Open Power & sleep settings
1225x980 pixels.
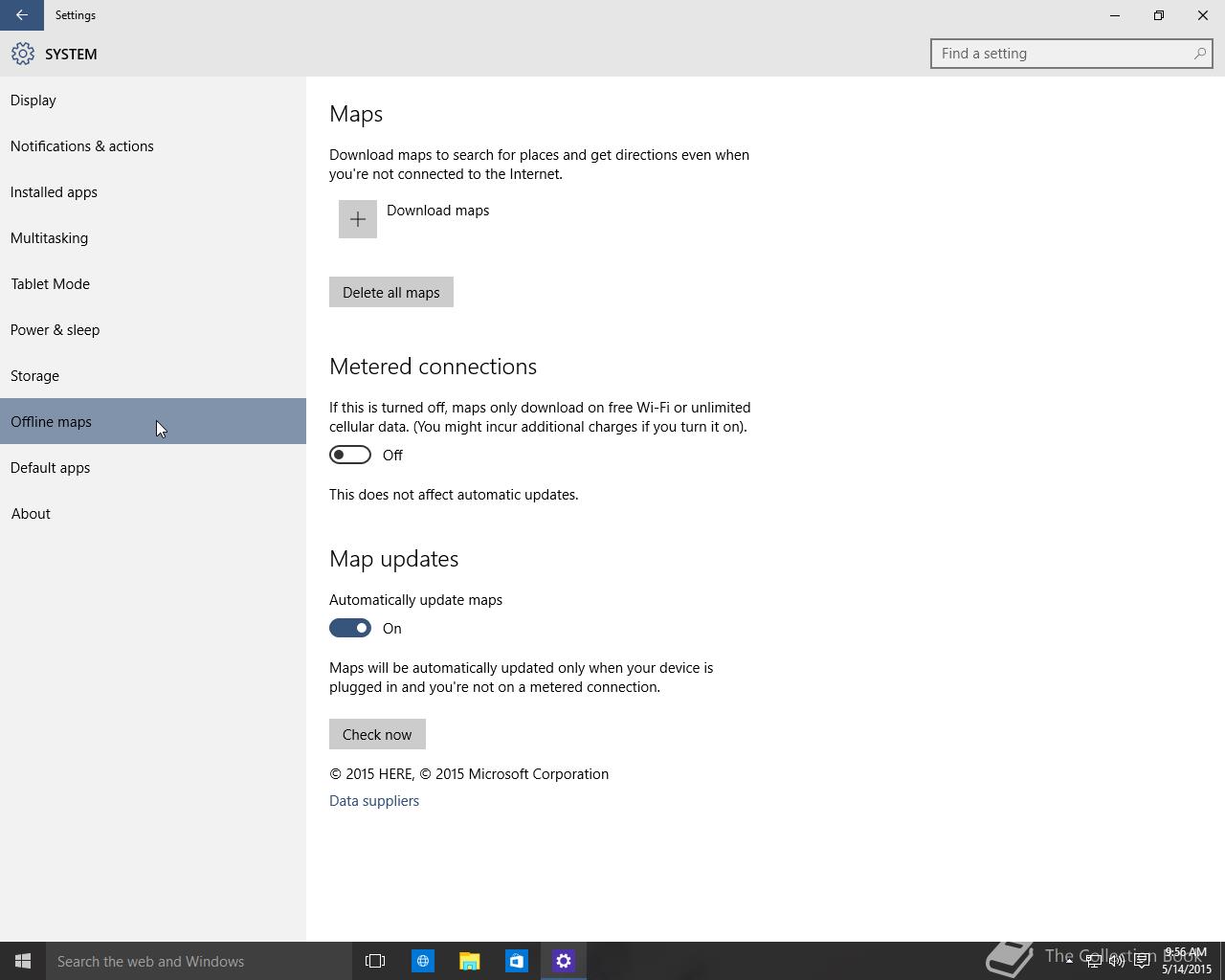(x=153, y=329)
